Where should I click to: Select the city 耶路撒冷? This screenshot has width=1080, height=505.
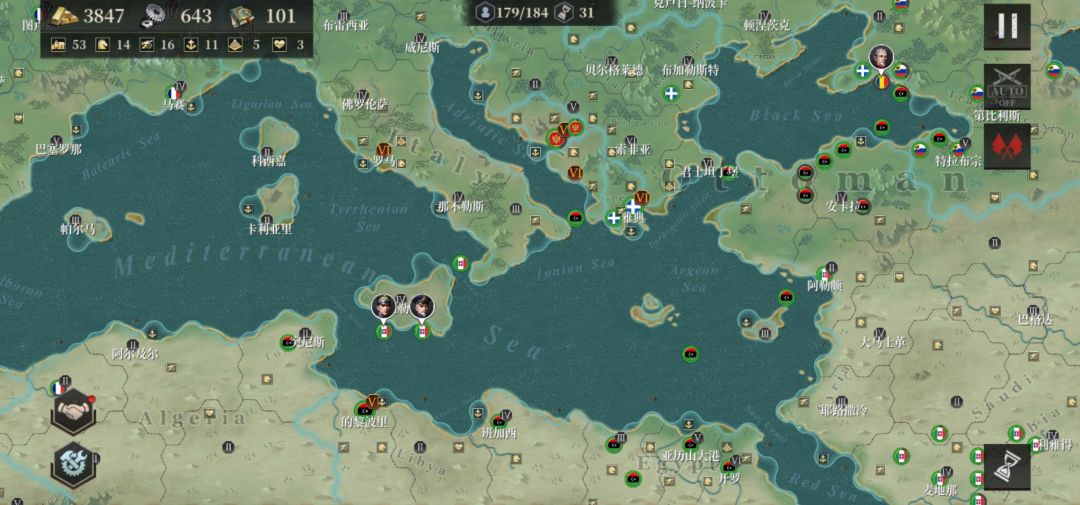click(x=843, y=411)
